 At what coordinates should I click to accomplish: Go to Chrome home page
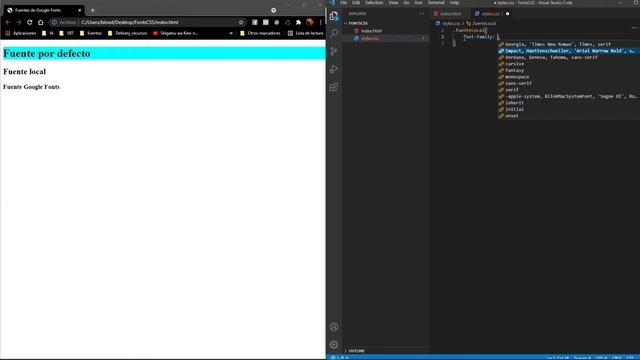tap(40, 22)
